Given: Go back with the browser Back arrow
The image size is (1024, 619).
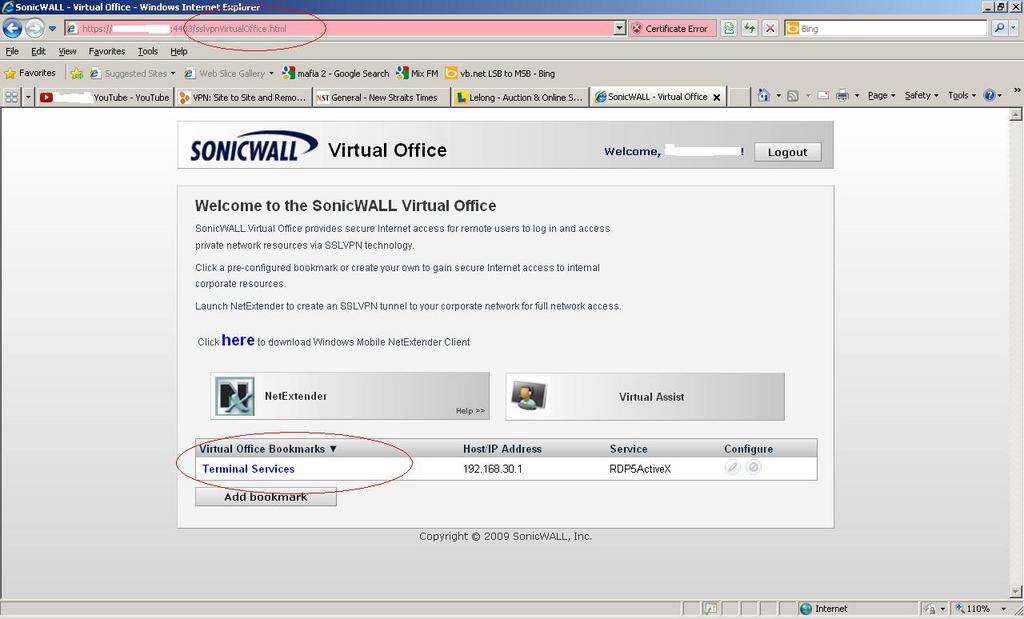Looking at the screenshot, I should pos(12,28).
